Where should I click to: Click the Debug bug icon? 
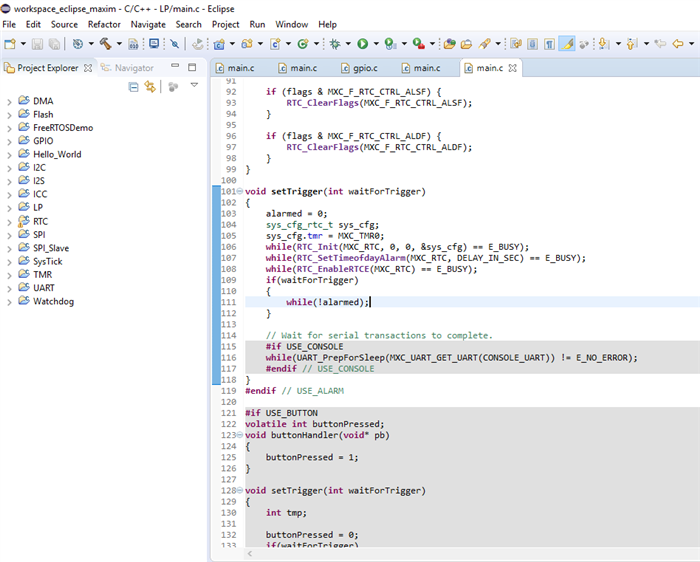coord(335,44)
